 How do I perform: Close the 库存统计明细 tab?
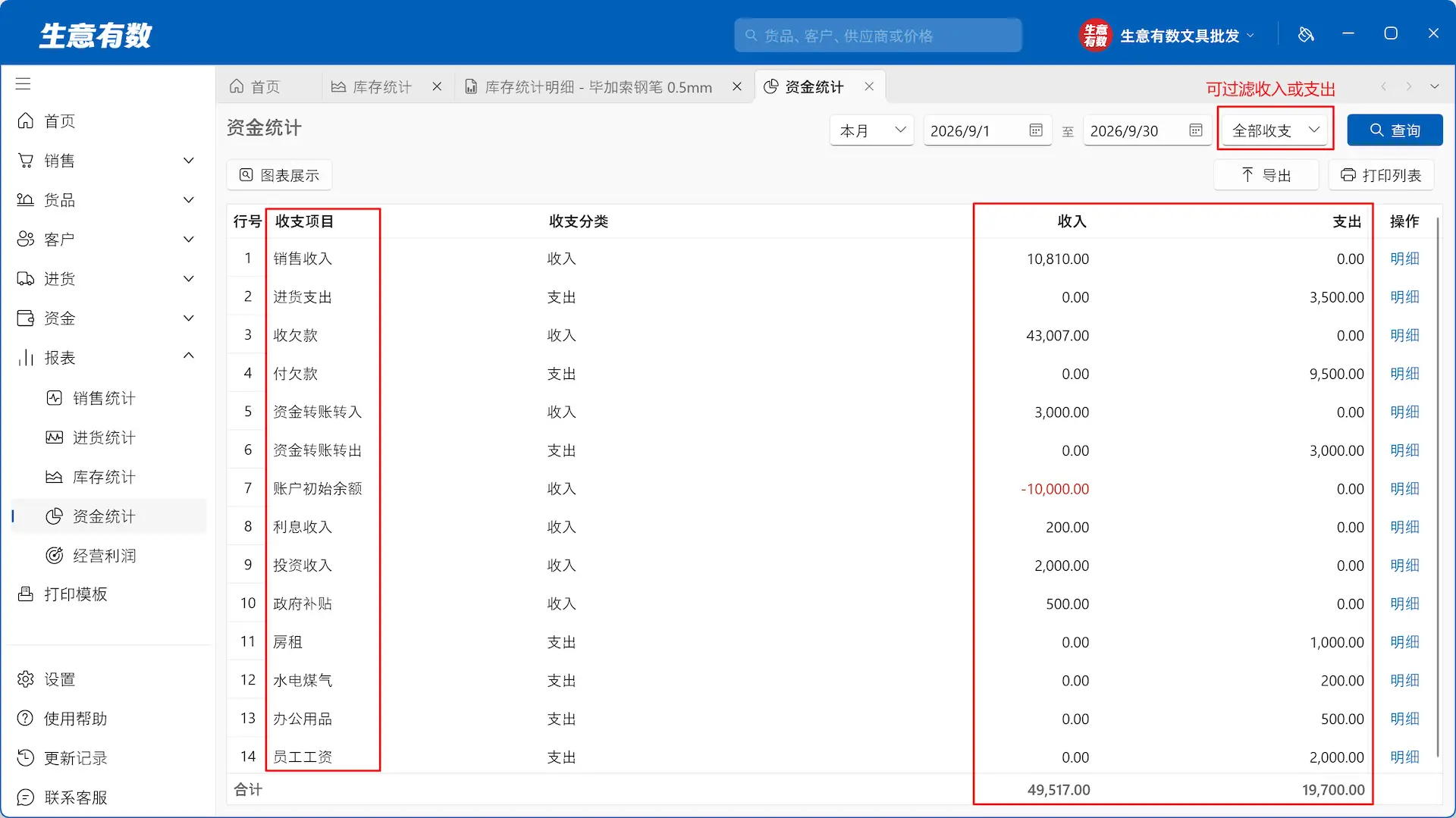click(x=736, y=86)
